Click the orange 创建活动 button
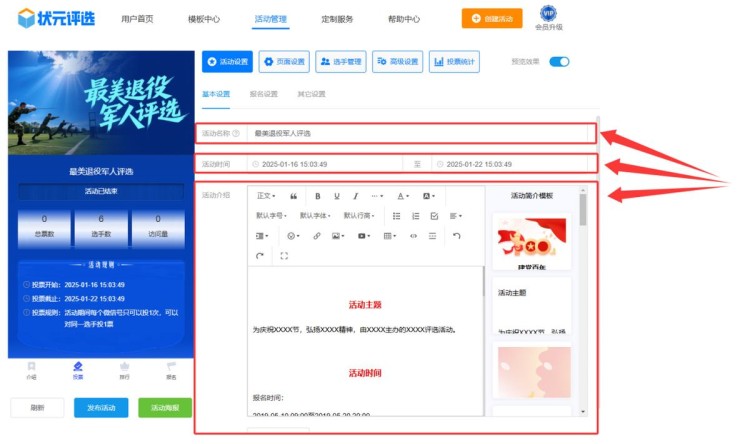This screenshot has width=750, height=444. [491, 18]
